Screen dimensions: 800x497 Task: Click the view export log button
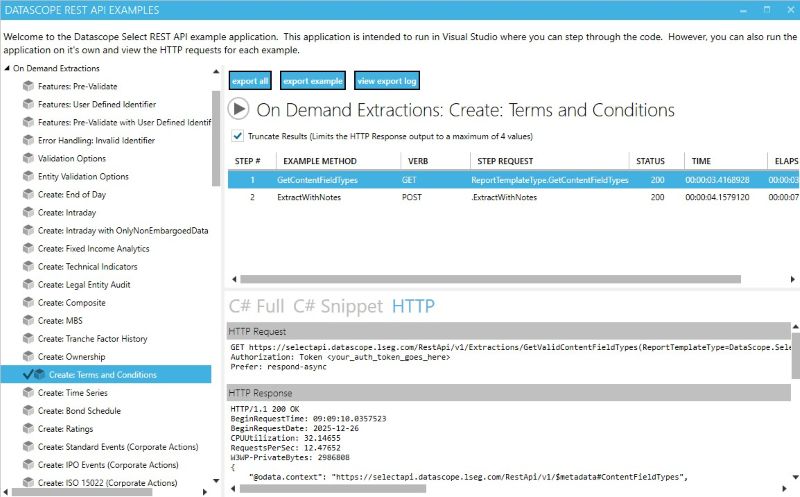tap(386, 81)
